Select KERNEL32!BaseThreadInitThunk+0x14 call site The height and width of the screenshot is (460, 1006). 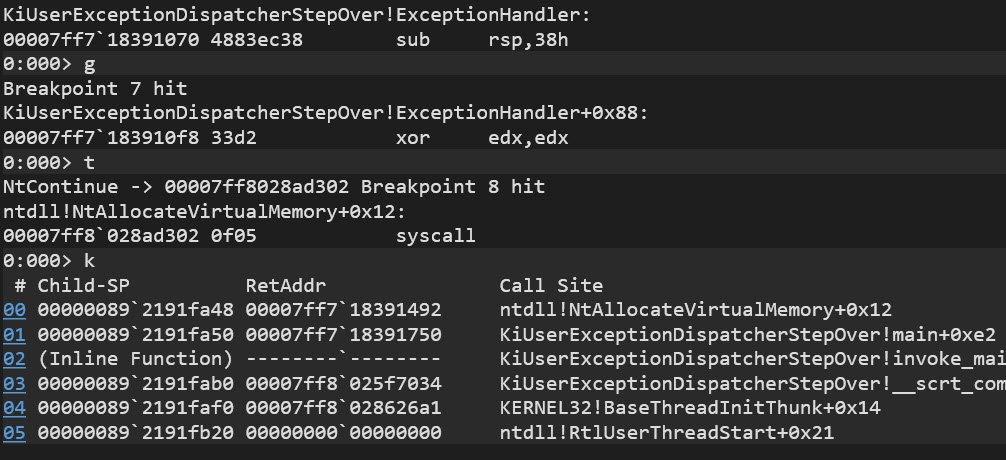(690, 408)
